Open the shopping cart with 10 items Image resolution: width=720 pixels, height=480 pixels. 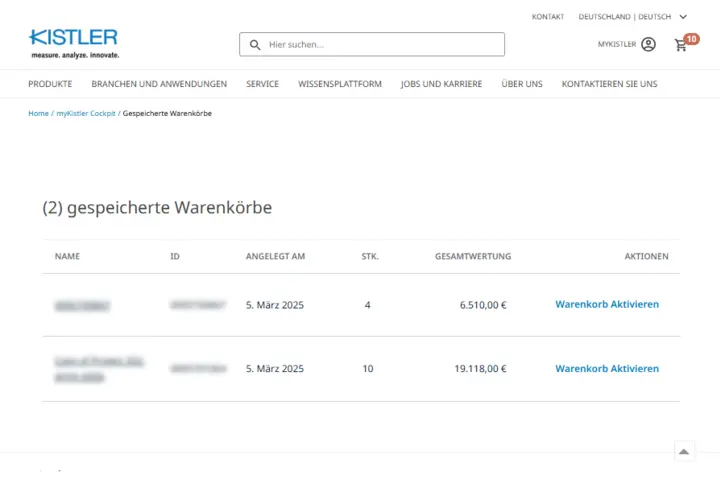coord(686,43)
